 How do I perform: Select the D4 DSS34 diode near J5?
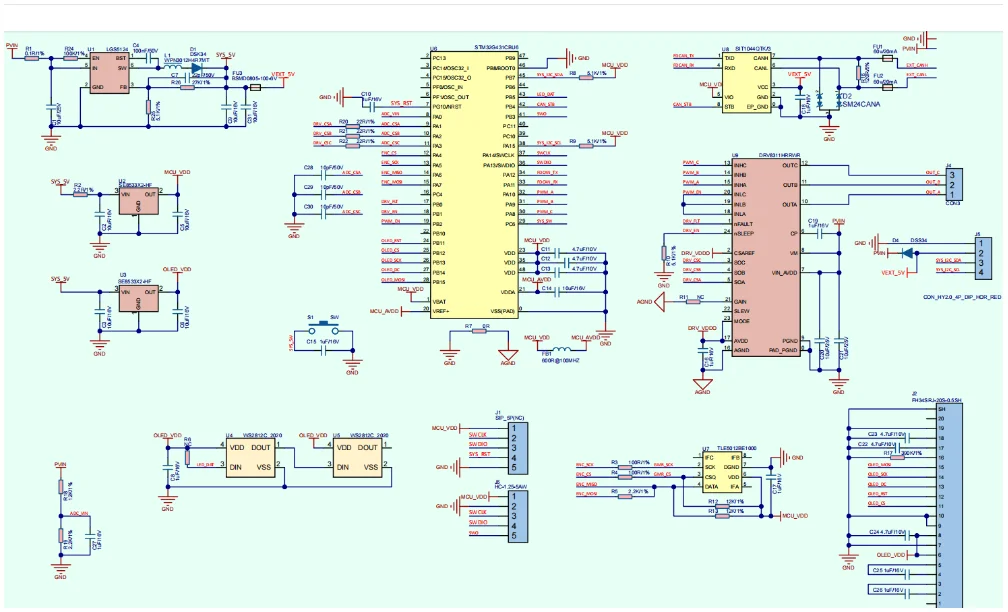896,242
